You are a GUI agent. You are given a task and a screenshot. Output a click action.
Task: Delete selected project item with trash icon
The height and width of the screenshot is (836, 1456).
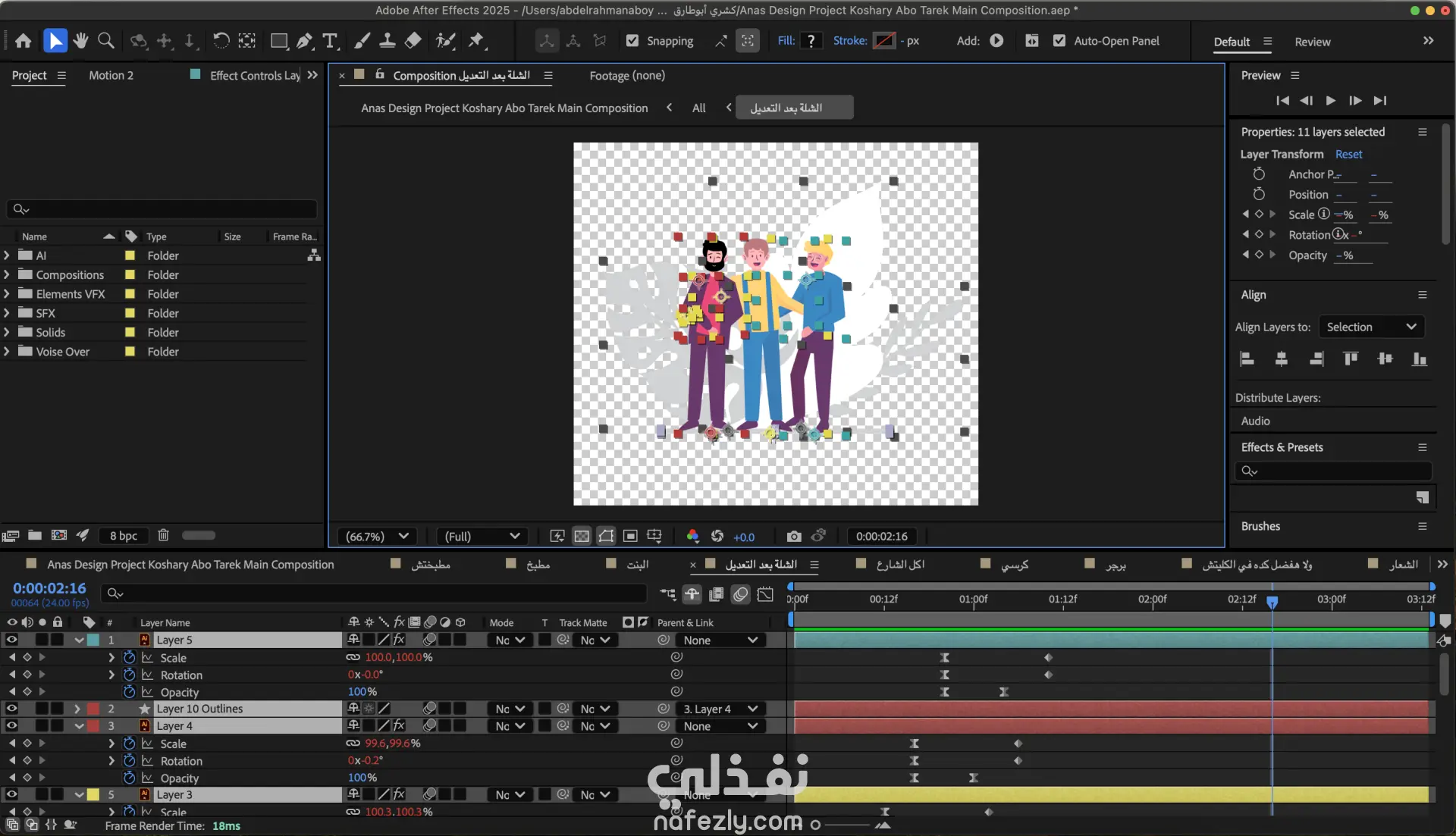(163, 535)
